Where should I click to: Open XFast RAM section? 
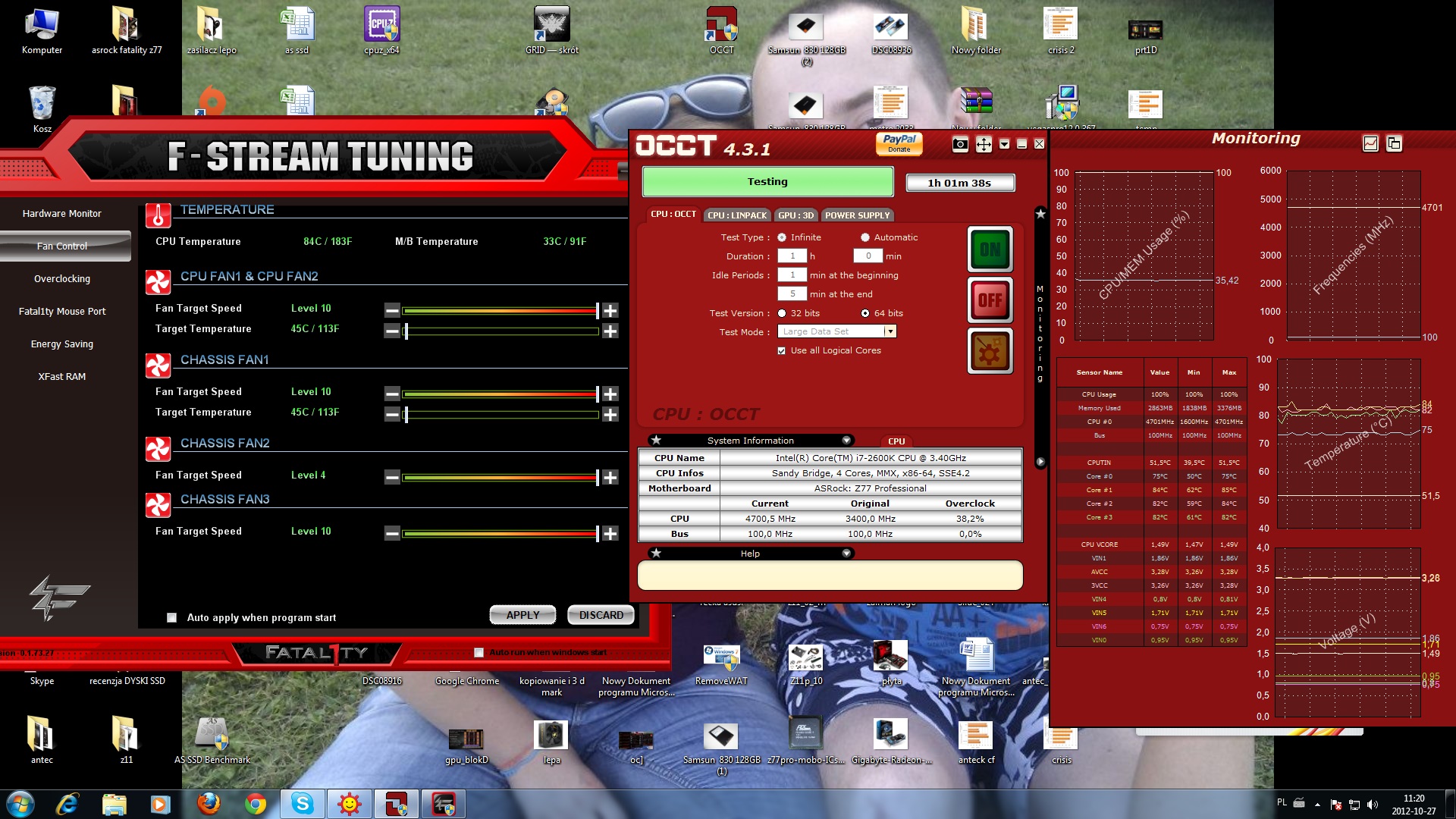coord(62,377)
